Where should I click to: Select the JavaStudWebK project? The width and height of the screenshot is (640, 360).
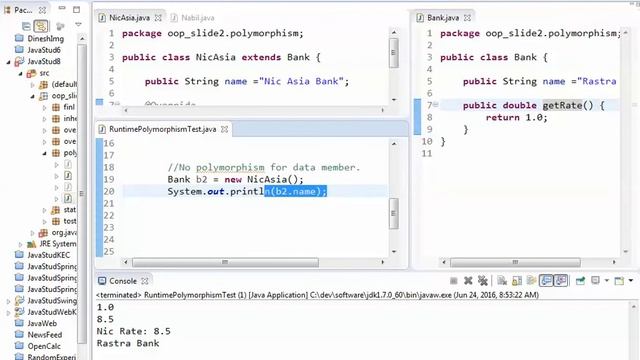pos(51,312)
